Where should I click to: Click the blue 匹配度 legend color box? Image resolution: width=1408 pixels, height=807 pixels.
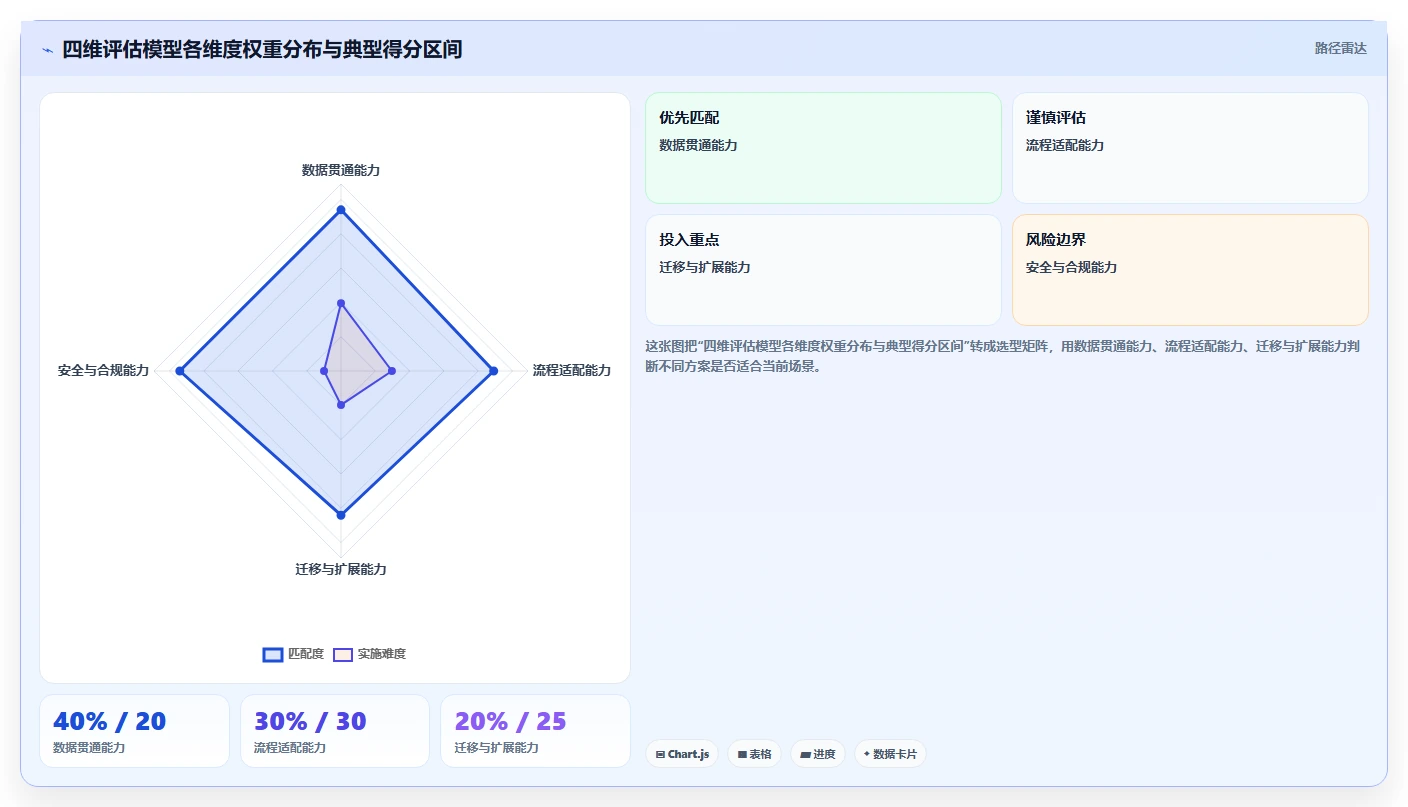click(x=273, y=654)
